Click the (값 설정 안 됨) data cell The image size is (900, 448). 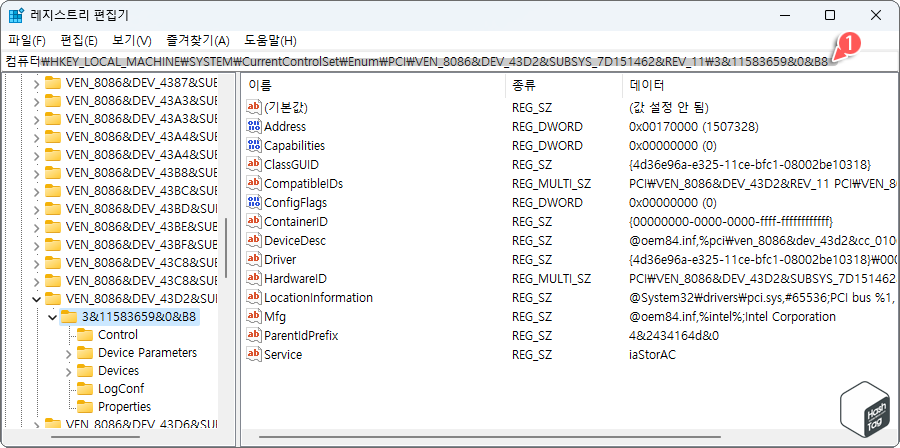tap(669, 107)
